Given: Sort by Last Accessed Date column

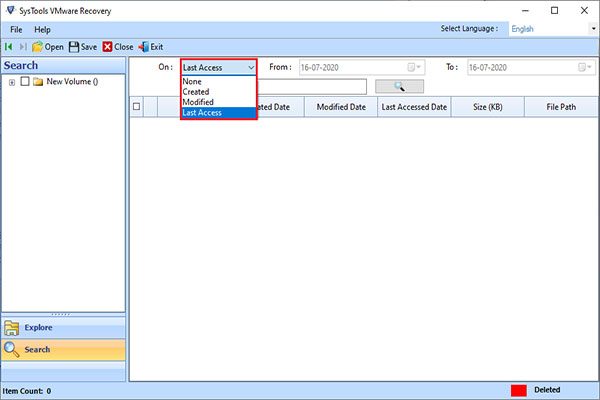Looking at the screenshot, I should tap(414, 107).
